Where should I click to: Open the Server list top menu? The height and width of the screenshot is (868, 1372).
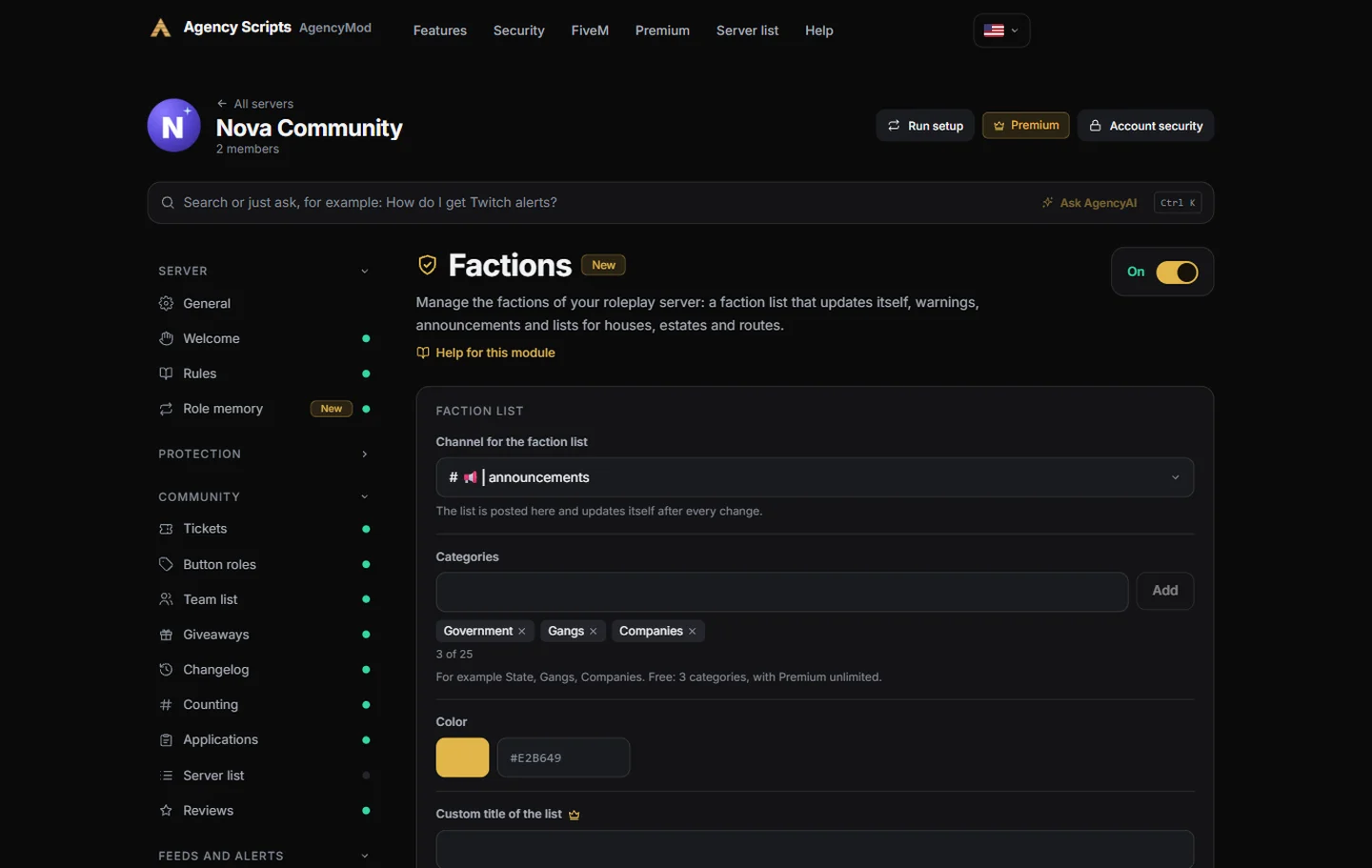pyautogui.click(x=747, y=30)
